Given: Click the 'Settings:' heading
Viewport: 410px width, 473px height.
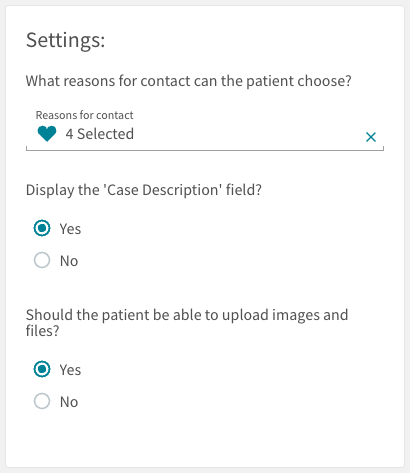Looking at the screenshot, I should click(x=66, y=41).
